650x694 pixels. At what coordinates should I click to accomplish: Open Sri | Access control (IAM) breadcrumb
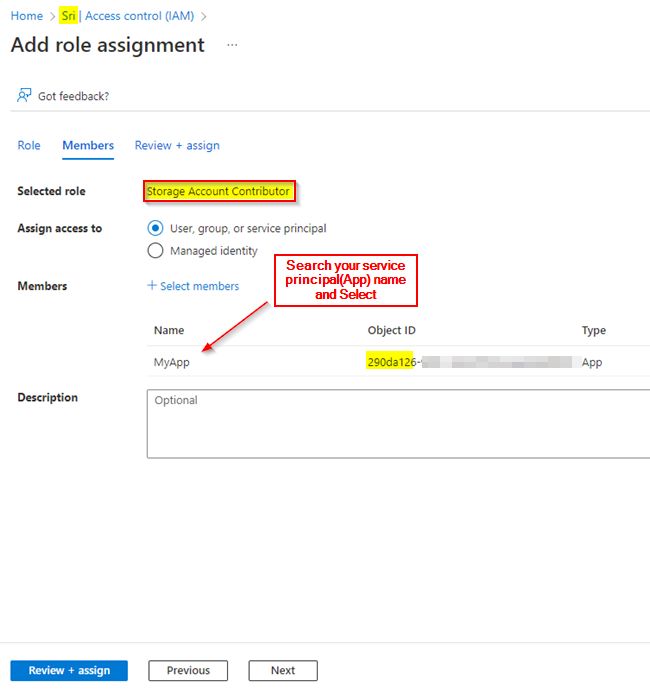[128, 16]
